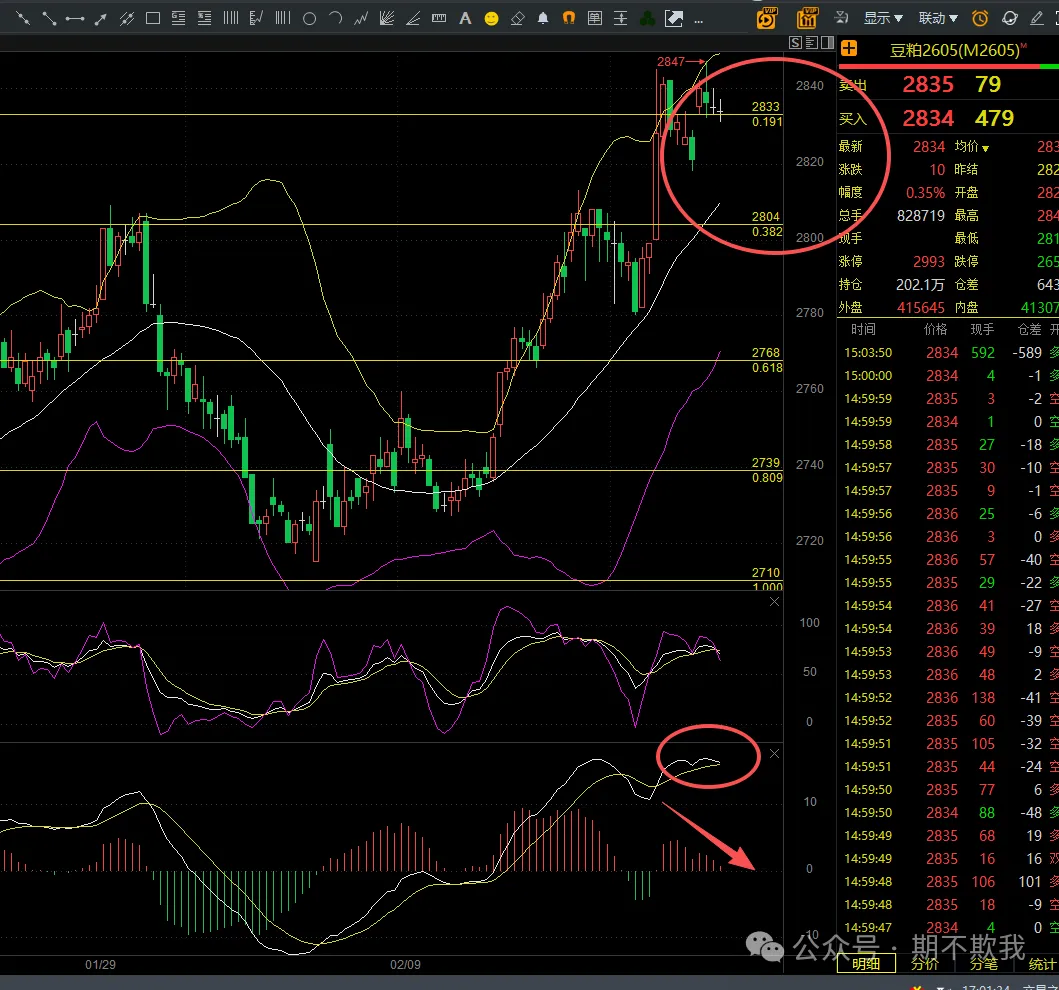
Task: Click the 持仓 value 202.1万
Action: coord(920,285)
